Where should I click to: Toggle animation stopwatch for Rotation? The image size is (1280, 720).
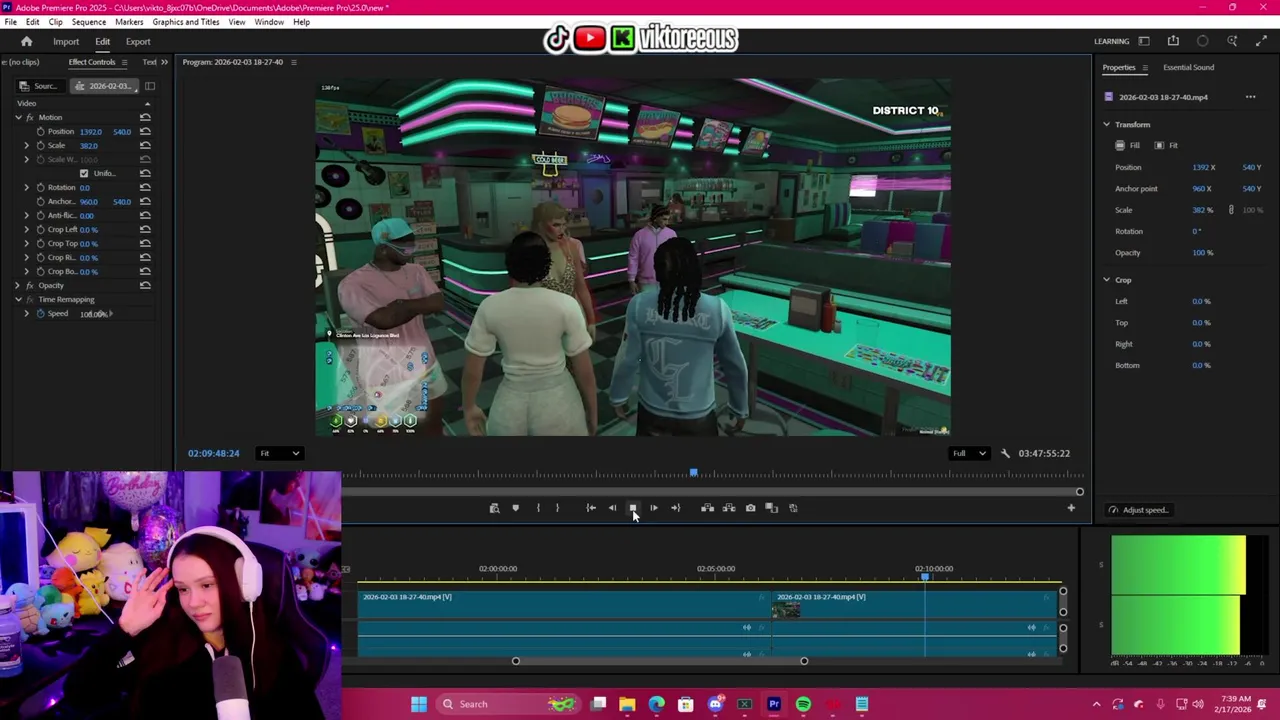coord(41,187)
